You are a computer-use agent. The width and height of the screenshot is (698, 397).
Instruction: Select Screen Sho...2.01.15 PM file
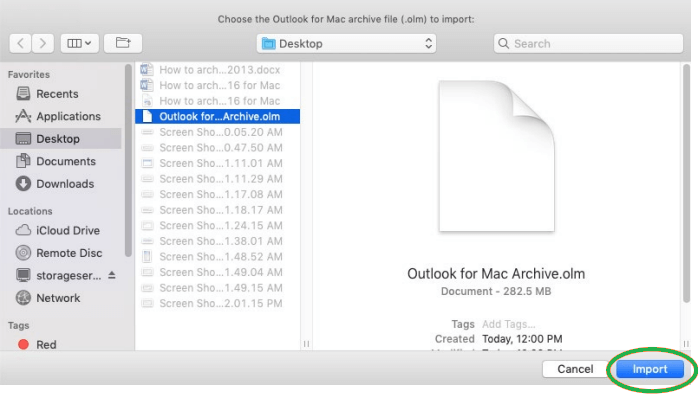click(x=218, y=304)
